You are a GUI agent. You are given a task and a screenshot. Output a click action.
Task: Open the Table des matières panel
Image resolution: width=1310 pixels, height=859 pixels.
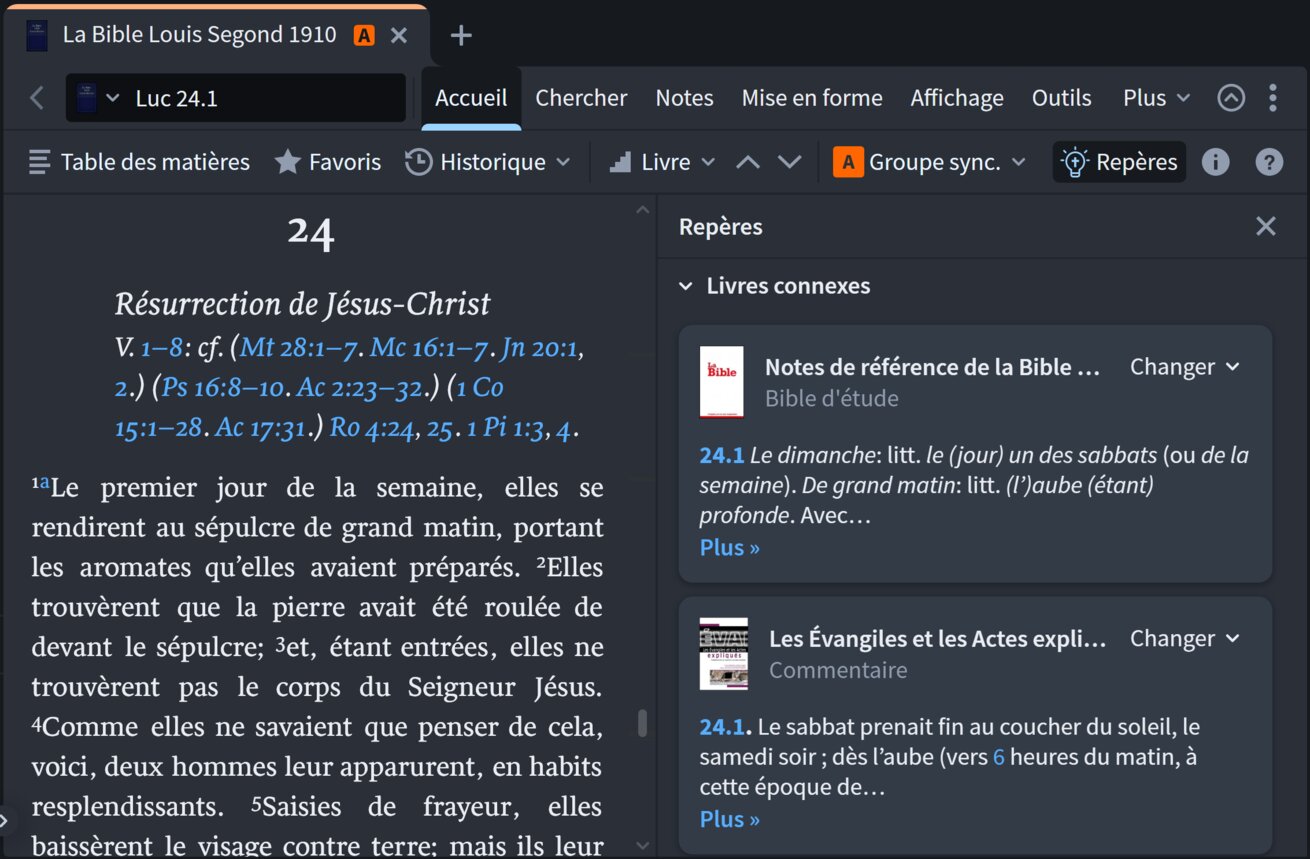[139, 162]
